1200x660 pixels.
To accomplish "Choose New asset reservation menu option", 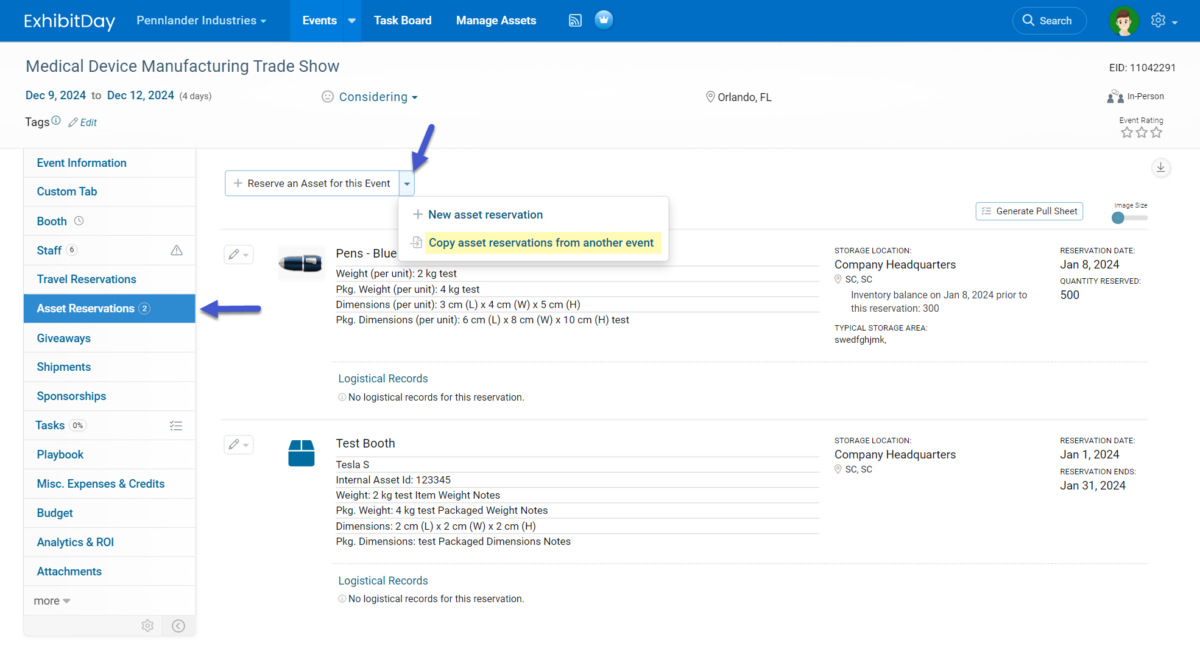I will 485,215.
